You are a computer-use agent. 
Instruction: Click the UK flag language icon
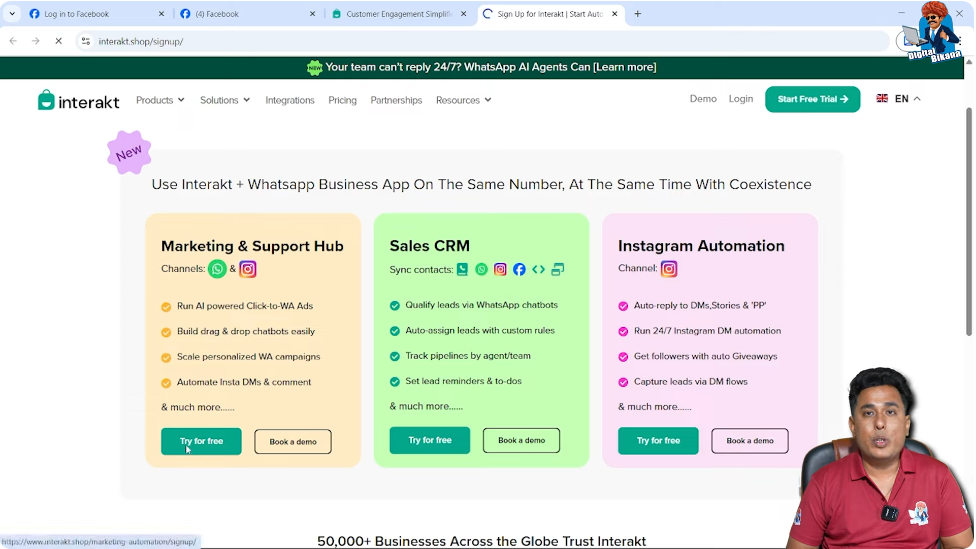pyautogui.click(x=882, y=98)
